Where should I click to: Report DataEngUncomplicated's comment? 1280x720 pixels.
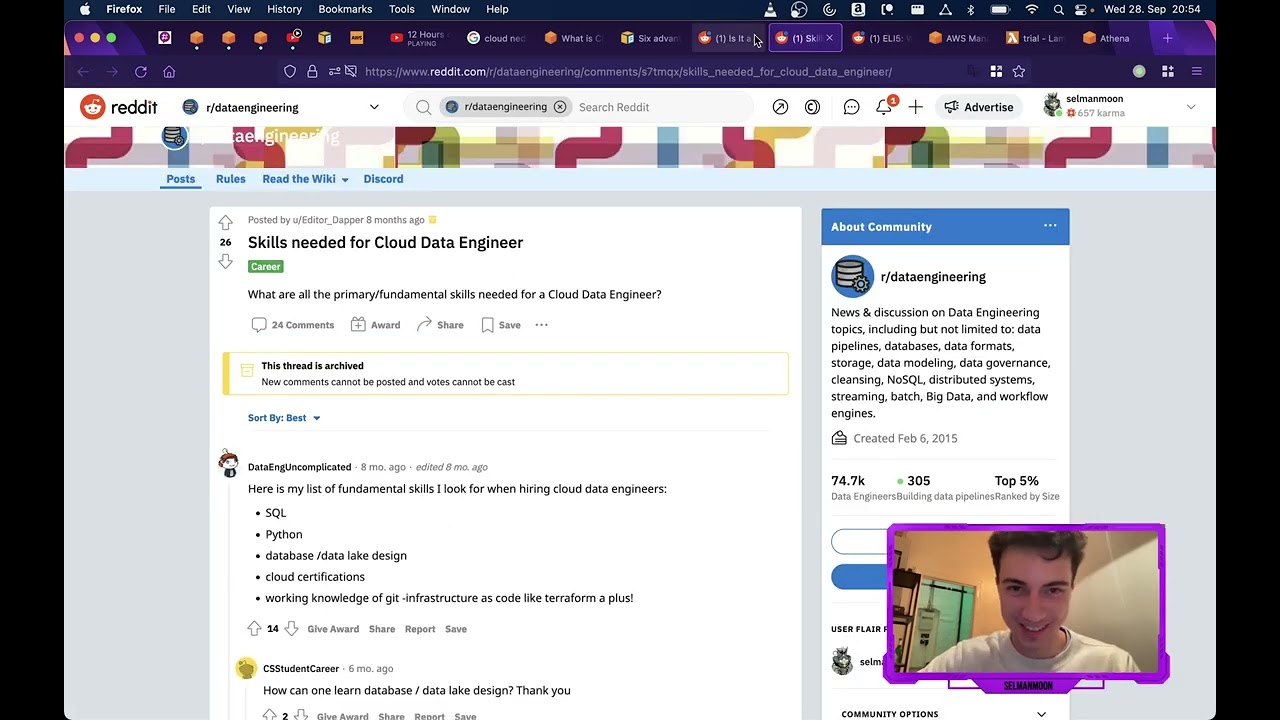point(420,629)
